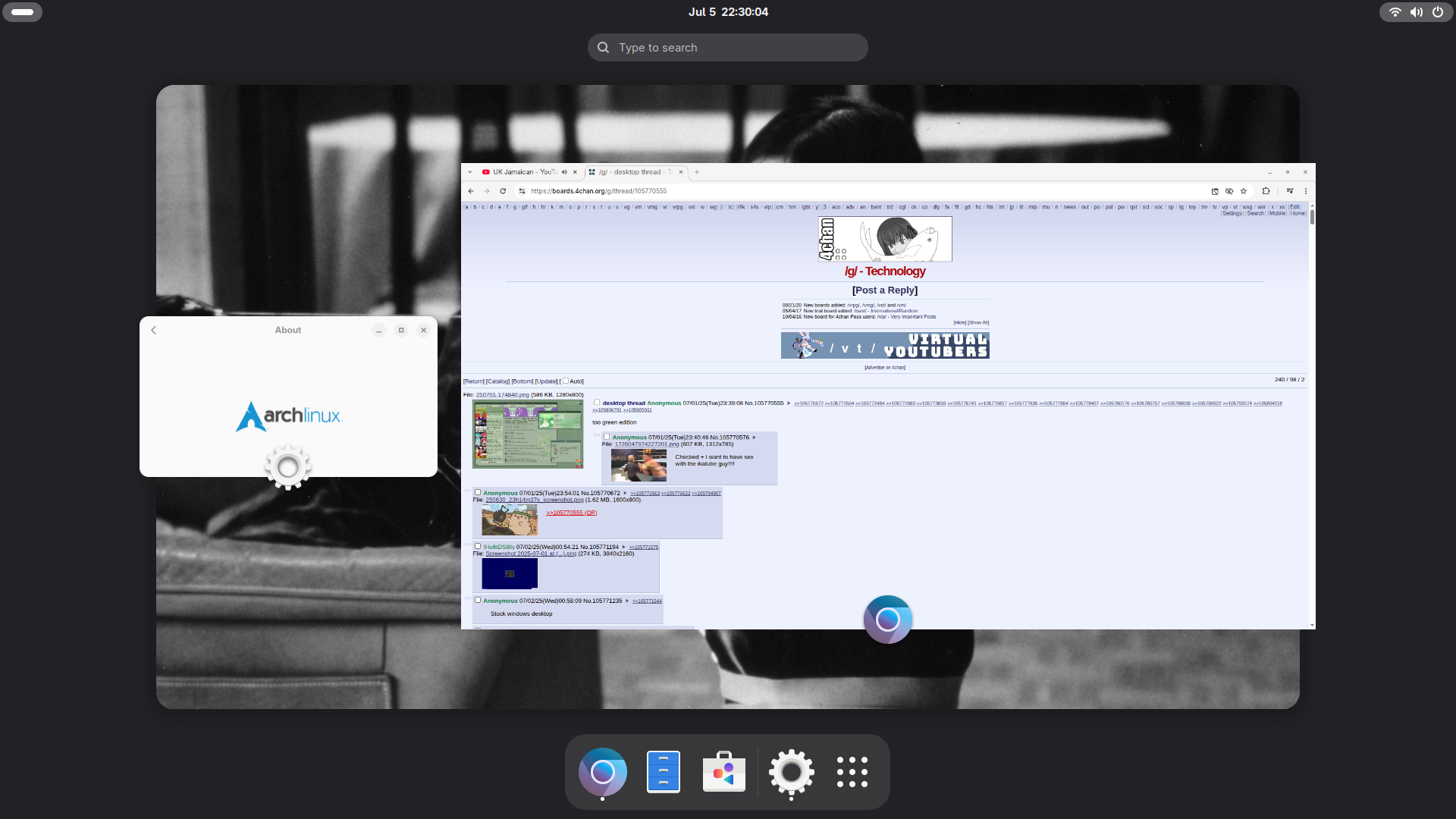Image resolution: width=1456 pixels, height=819 pixels.
Task: Click the browser address bar URL
Action: click(x=599, y=191)
